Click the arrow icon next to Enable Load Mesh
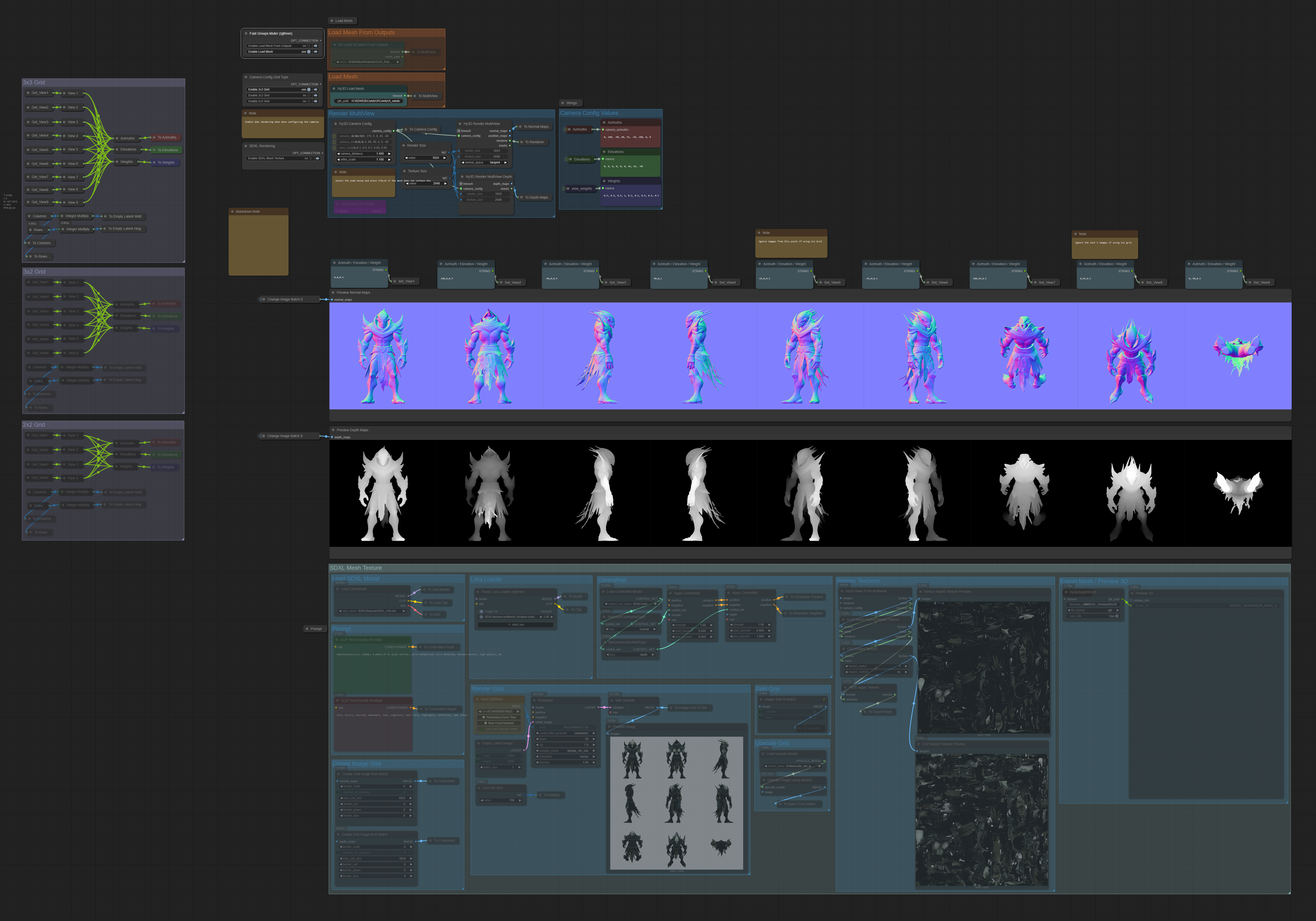The height and width of the screenshot is (921, 1316). (x=315, y=51)
